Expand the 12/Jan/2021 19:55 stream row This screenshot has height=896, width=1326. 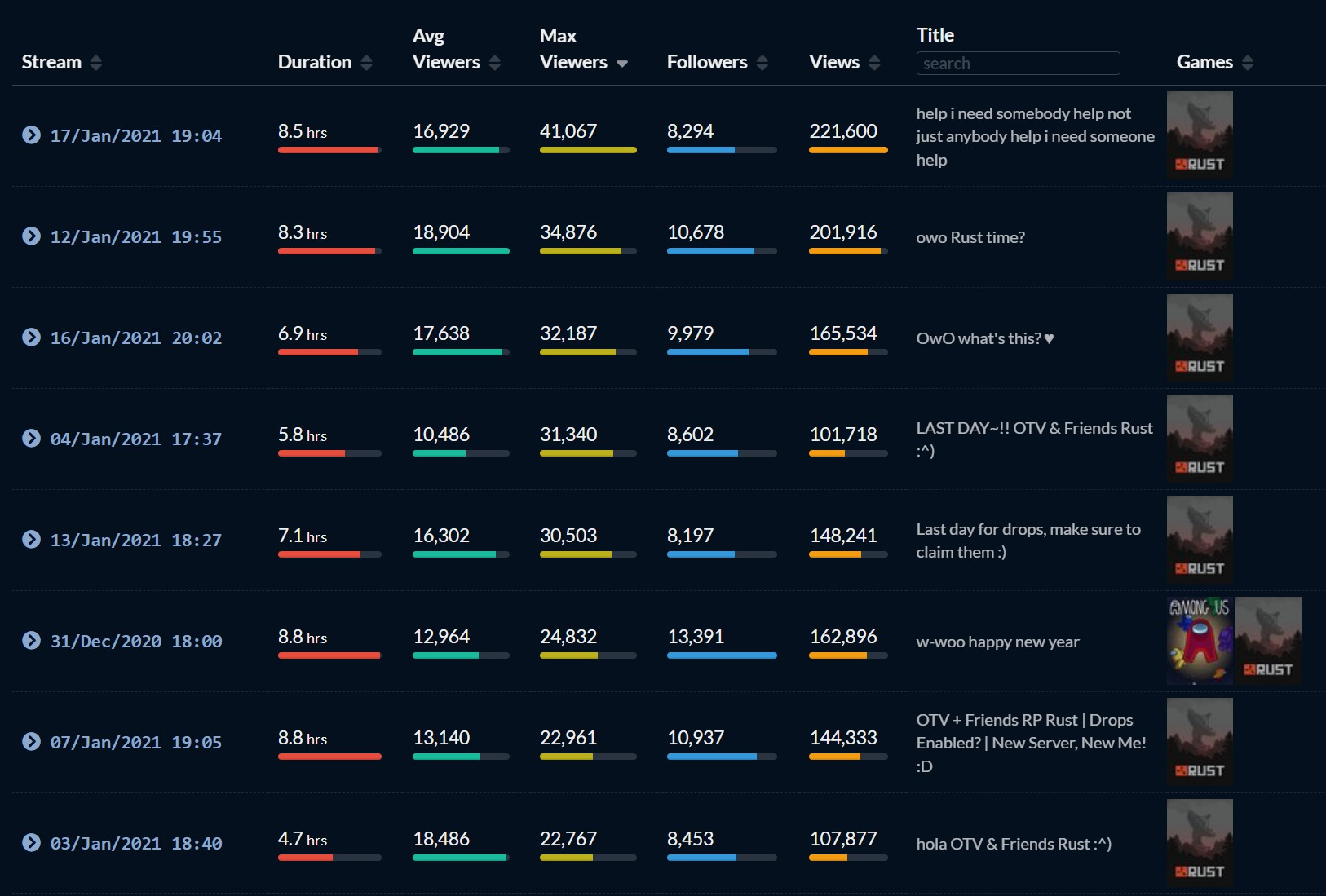[x=31, y=236]
